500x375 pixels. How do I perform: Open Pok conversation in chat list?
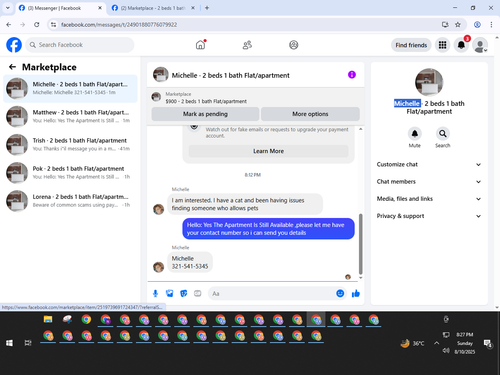point(70,173)
